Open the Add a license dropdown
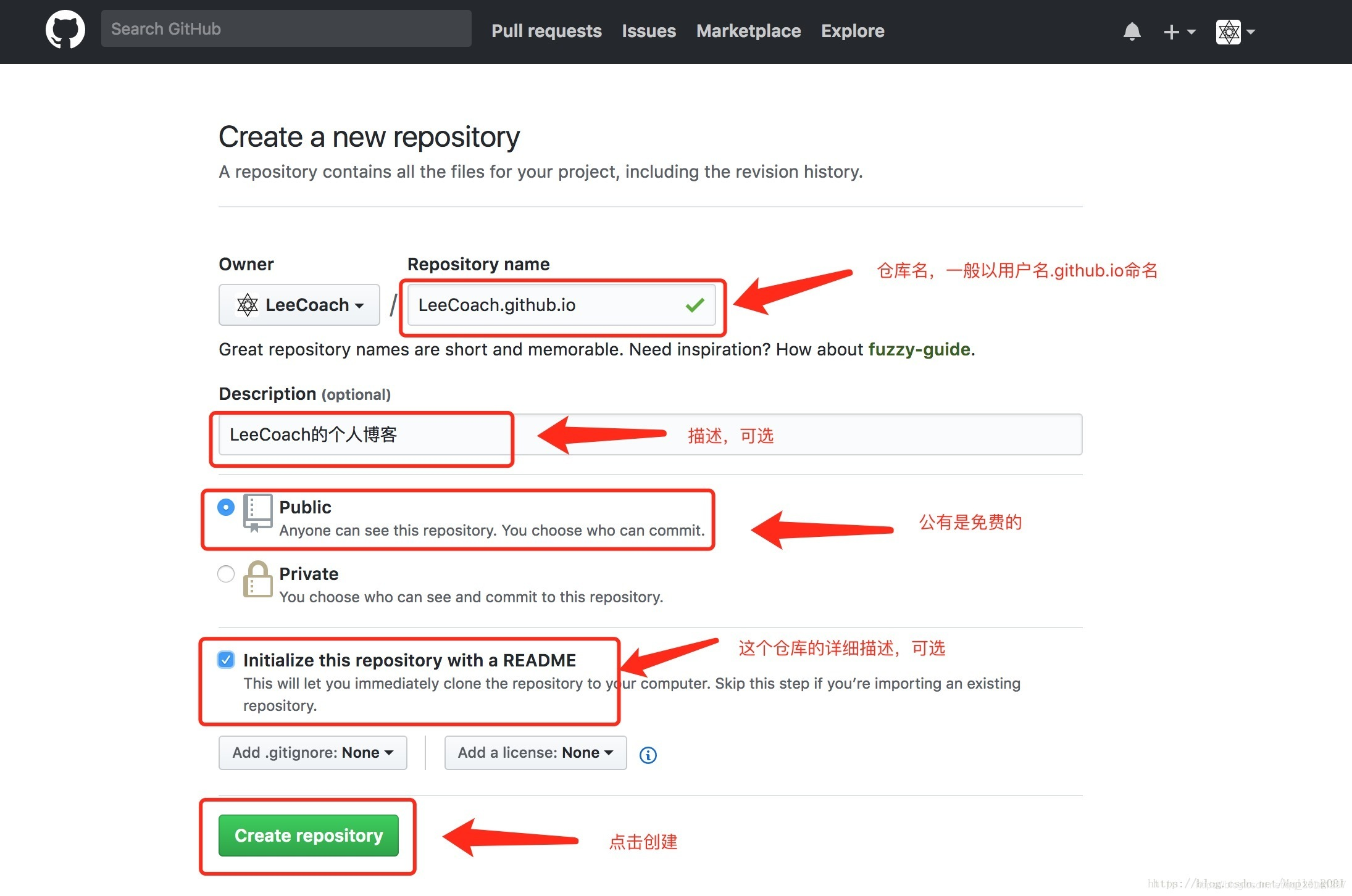1352x896 pixels. coord(535,753)
